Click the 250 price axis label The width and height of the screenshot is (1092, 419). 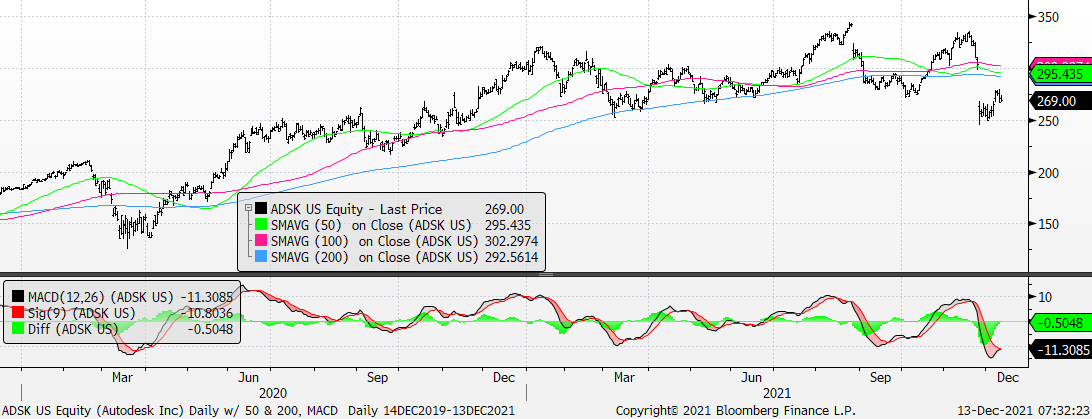click(x=1047, y=121)
